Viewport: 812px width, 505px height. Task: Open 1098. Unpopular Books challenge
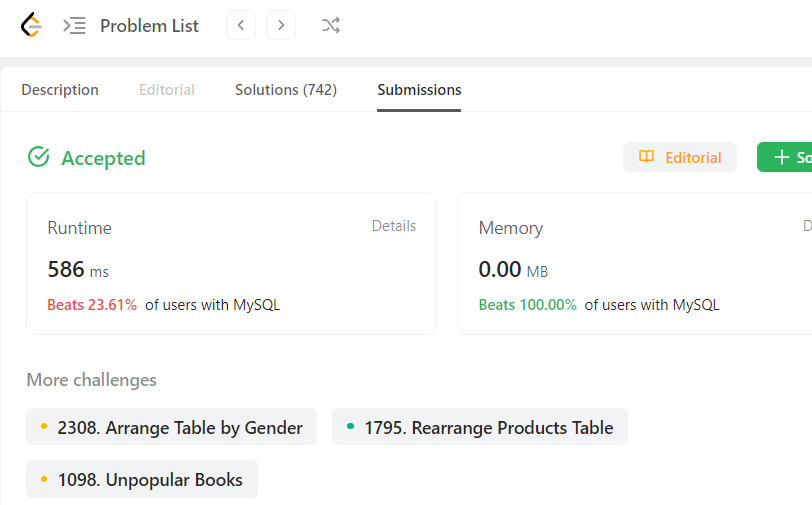(142, 479)
